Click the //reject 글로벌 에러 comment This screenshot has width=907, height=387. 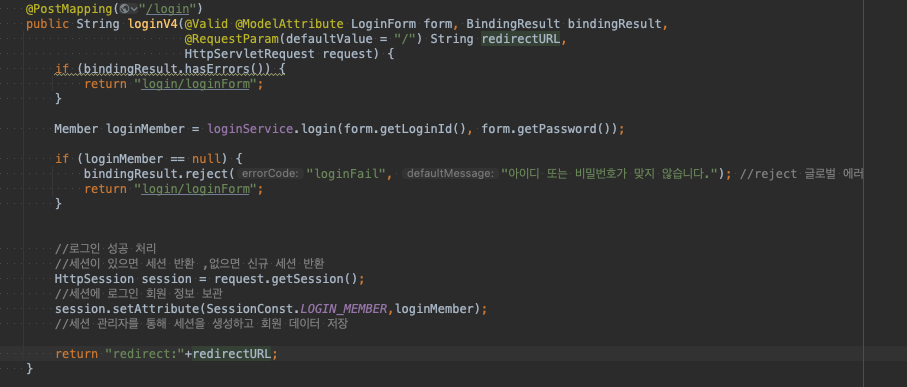(801, 174)
